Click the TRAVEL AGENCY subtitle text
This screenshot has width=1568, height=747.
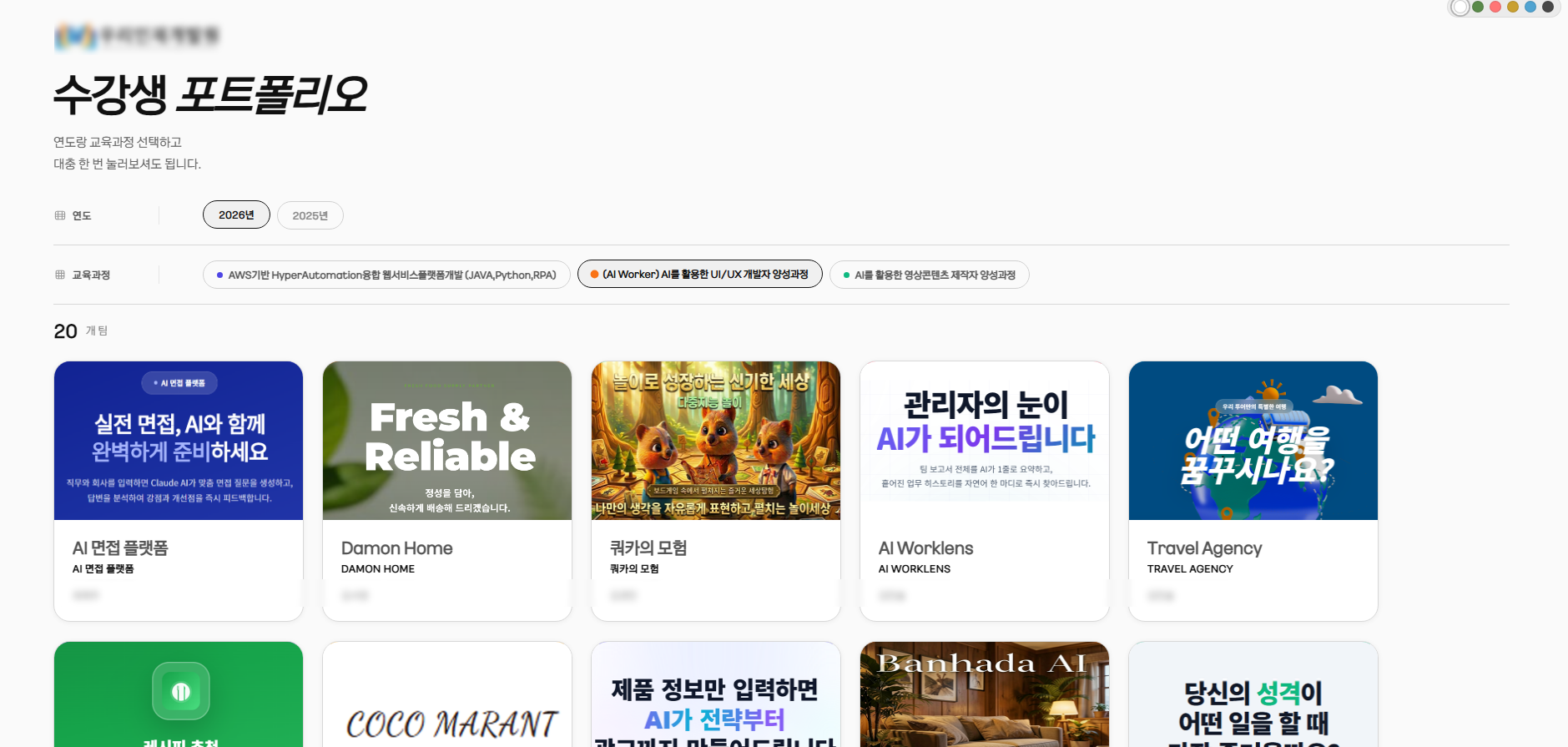[x=1190, y=569]
